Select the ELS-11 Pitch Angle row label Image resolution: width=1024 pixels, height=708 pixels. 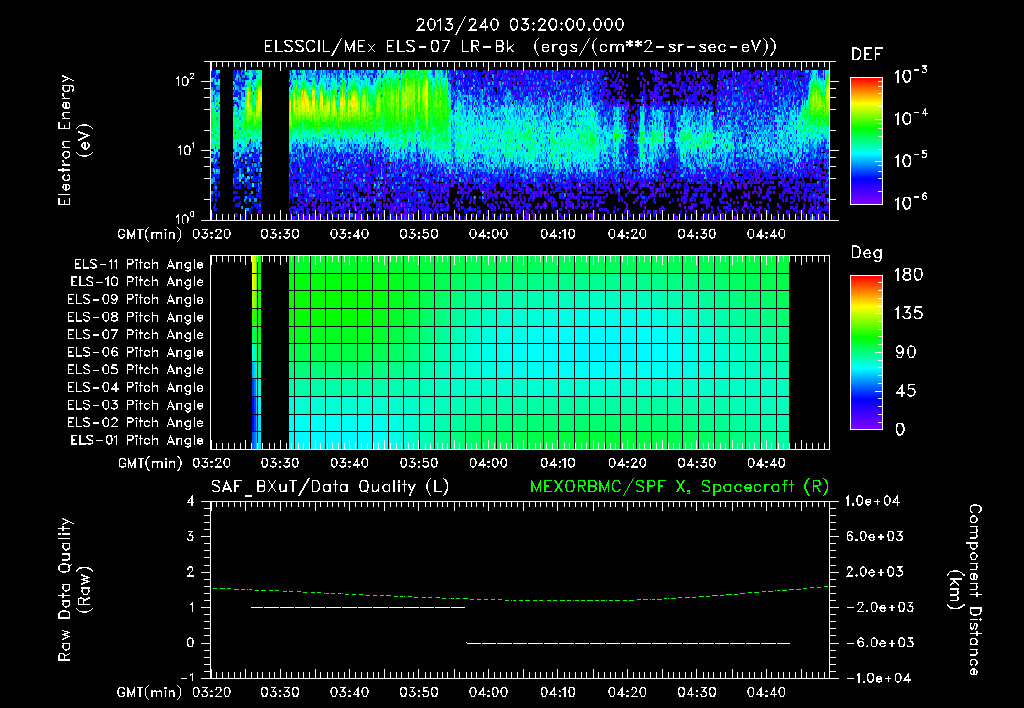pyautogui.click(x=138, y=265)
